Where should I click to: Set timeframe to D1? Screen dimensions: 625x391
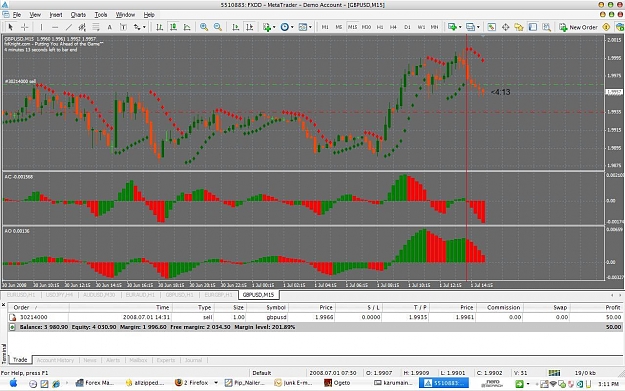click(407, 27)
